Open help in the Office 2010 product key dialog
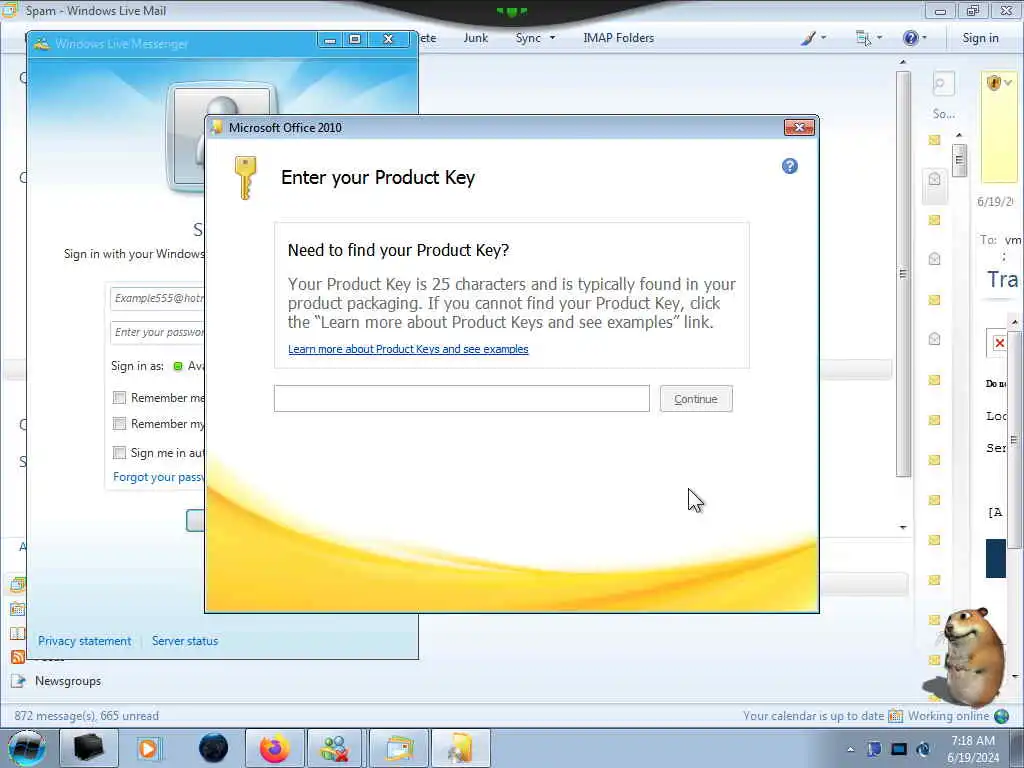Image resolution: width=1024 pixels, height=768 pixels. point(790,167)
